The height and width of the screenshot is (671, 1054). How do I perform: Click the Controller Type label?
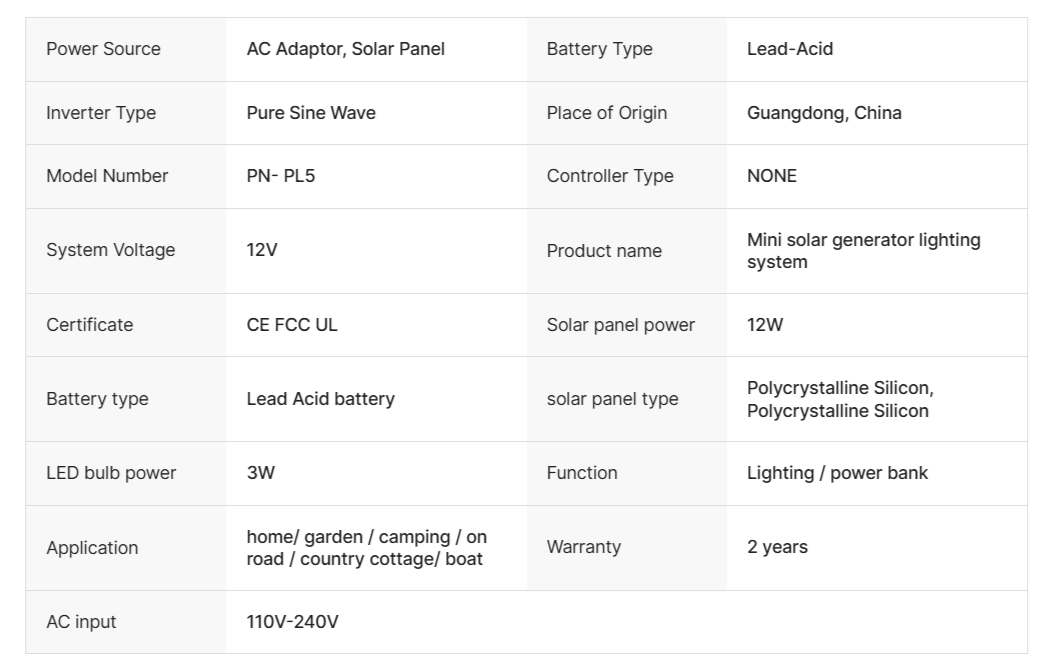coord(610,176)
